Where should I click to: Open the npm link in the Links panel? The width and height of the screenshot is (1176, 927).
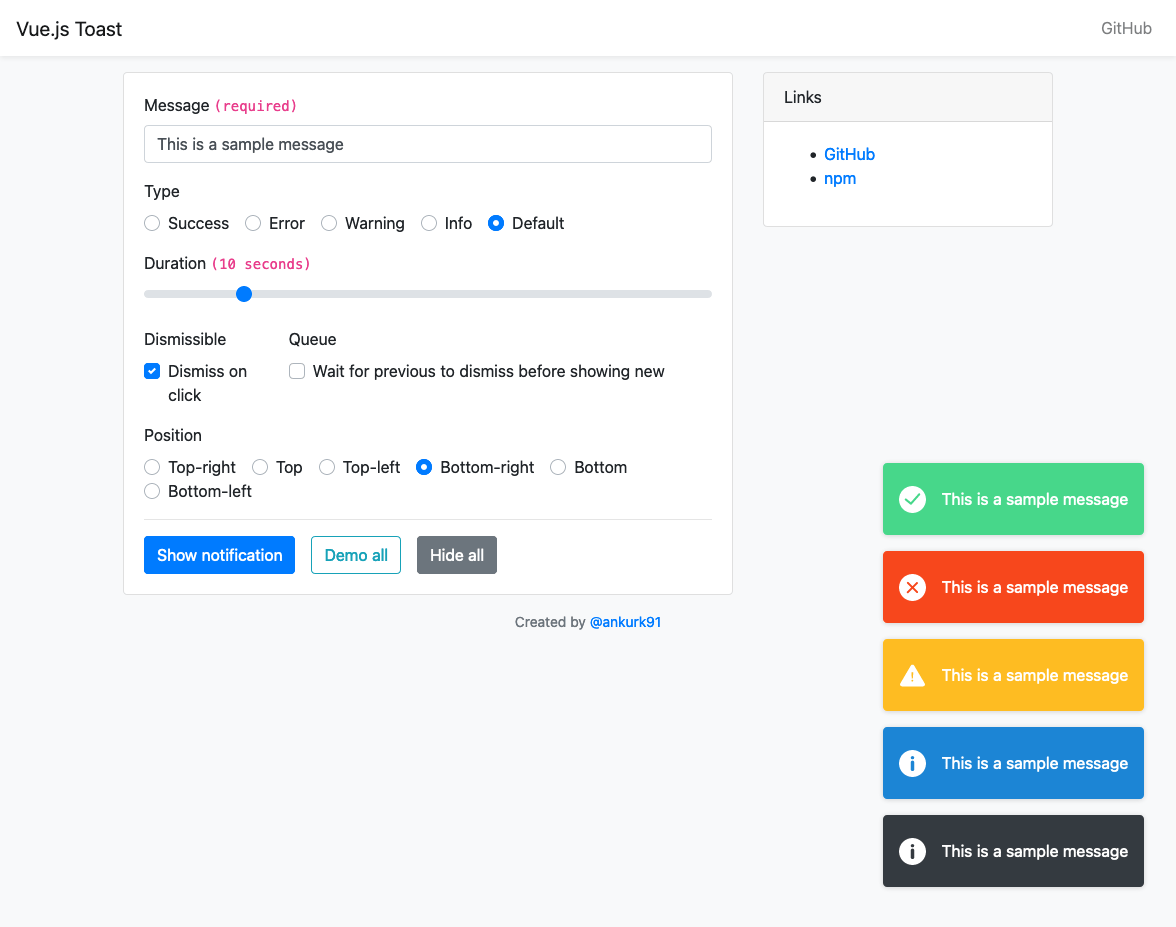[x=840, y=178]
